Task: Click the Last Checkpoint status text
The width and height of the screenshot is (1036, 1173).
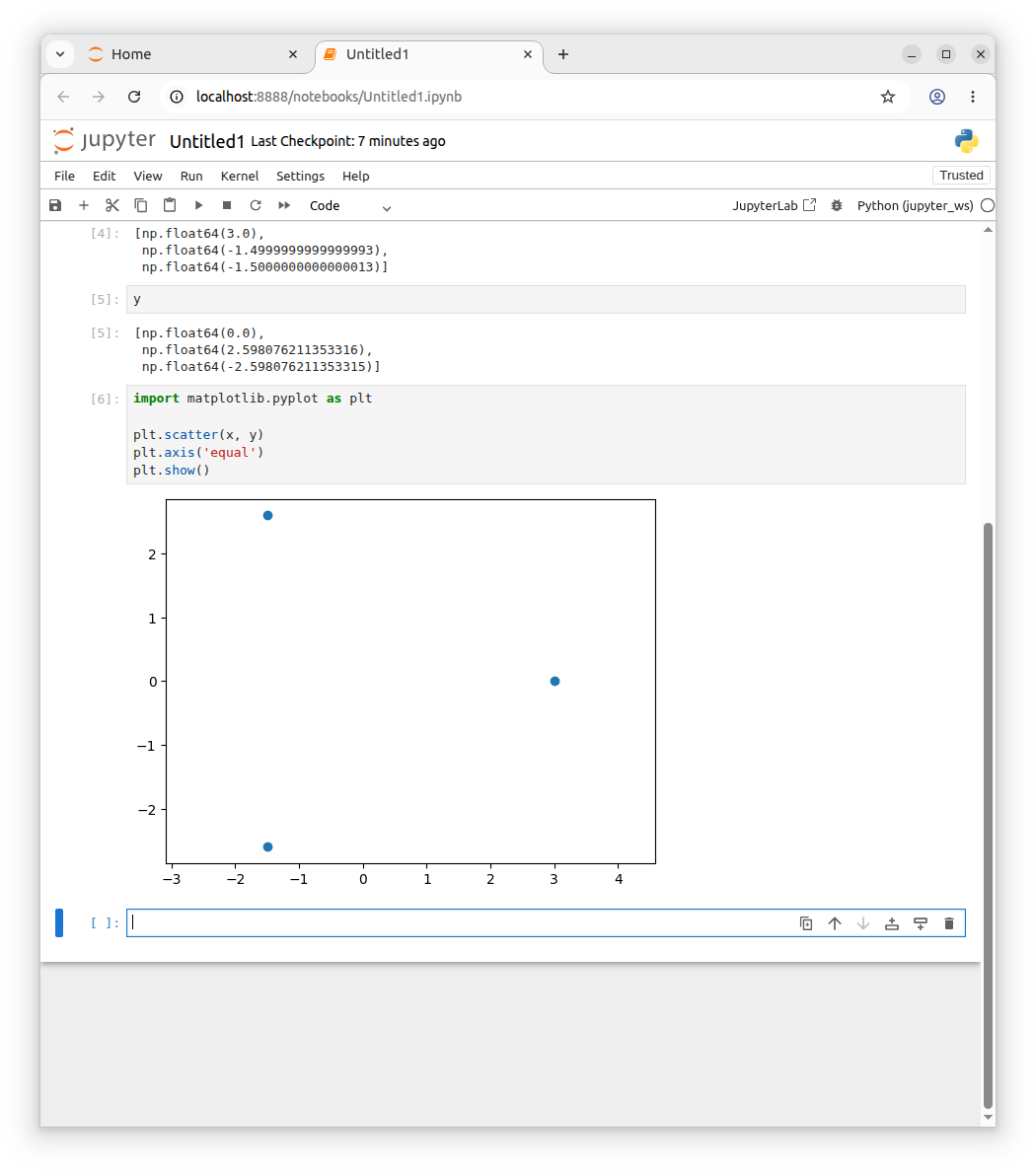Action: (348, 141)
